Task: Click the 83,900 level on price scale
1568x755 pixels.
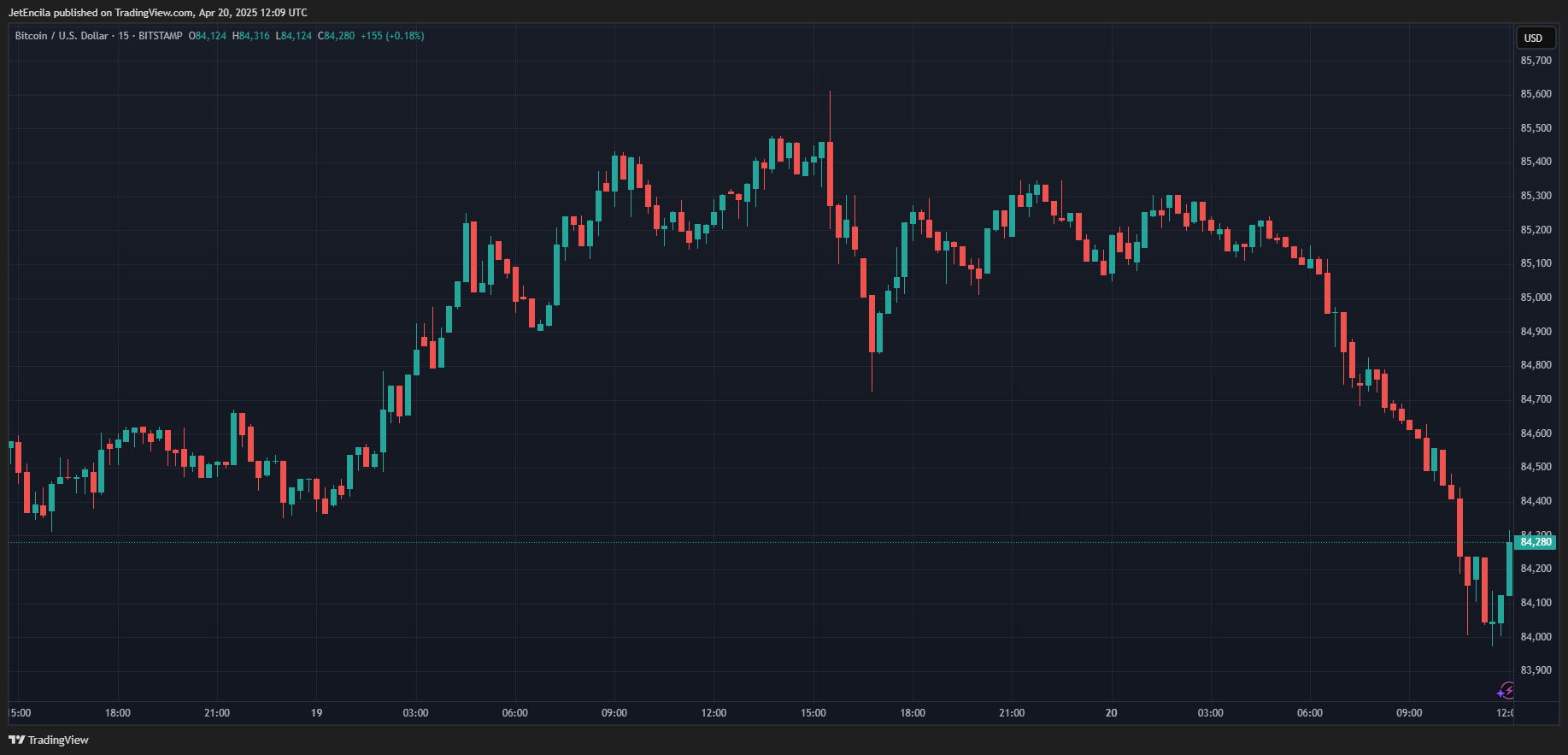Action: tap(1536, 670)
